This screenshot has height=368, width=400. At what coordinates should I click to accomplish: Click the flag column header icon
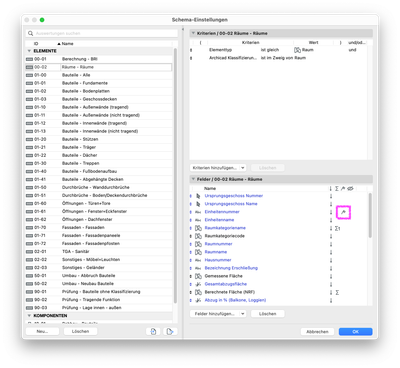click(343, 189)
